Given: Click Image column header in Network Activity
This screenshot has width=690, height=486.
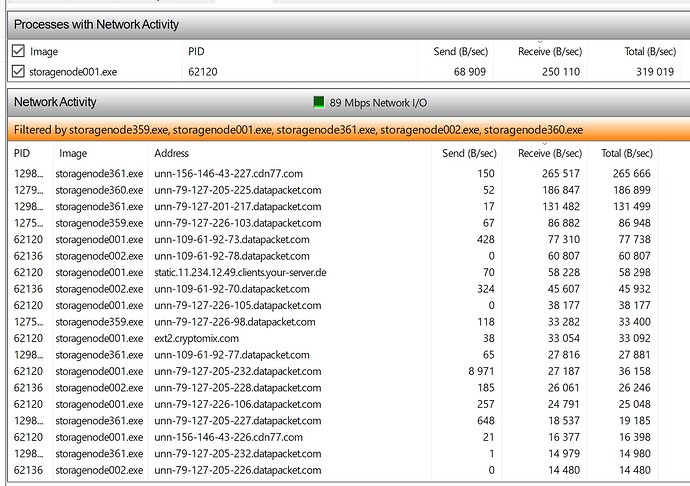Looking at the screenshot, I should (73, 153).
